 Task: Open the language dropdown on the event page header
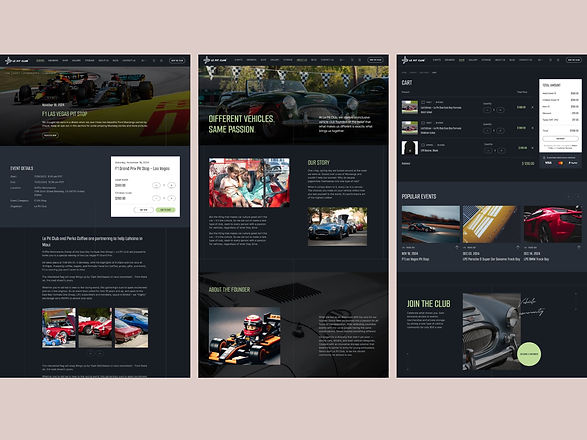144,61
